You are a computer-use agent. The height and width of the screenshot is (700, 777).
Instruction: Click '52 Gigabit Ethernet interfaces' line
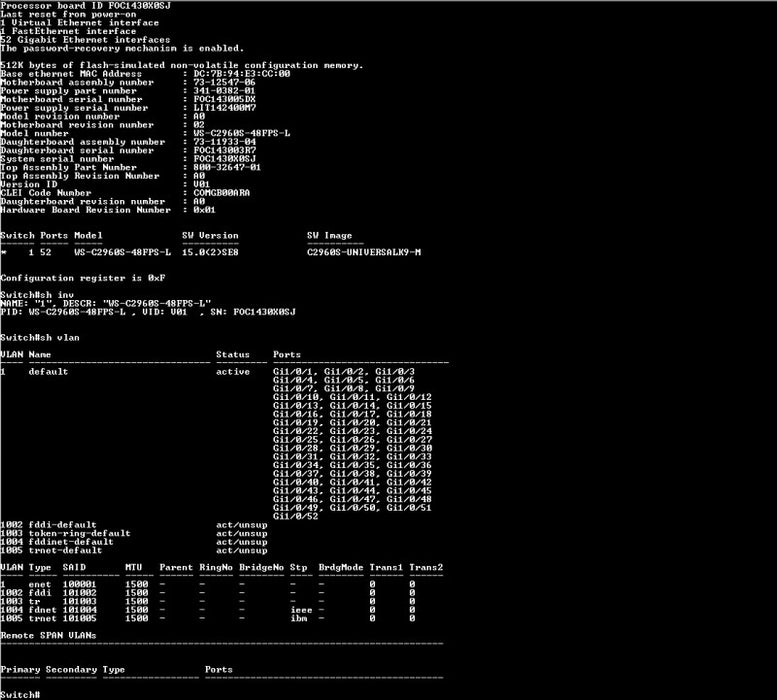[x=85, y=40]
